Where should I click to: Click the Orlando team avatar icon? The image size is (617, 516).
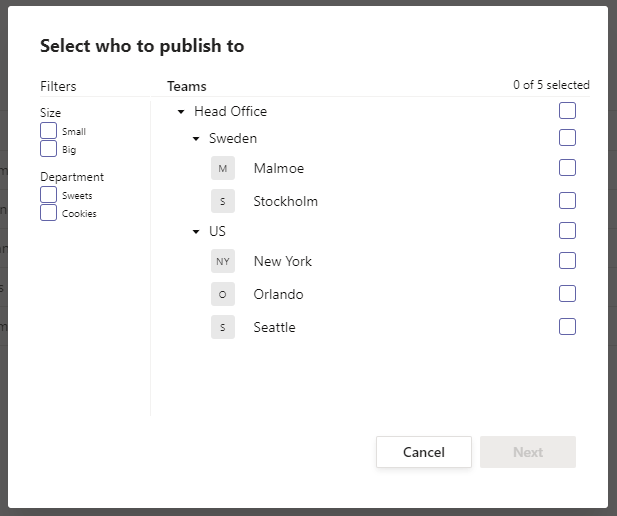pyautogui.click(x=222, y=294)
